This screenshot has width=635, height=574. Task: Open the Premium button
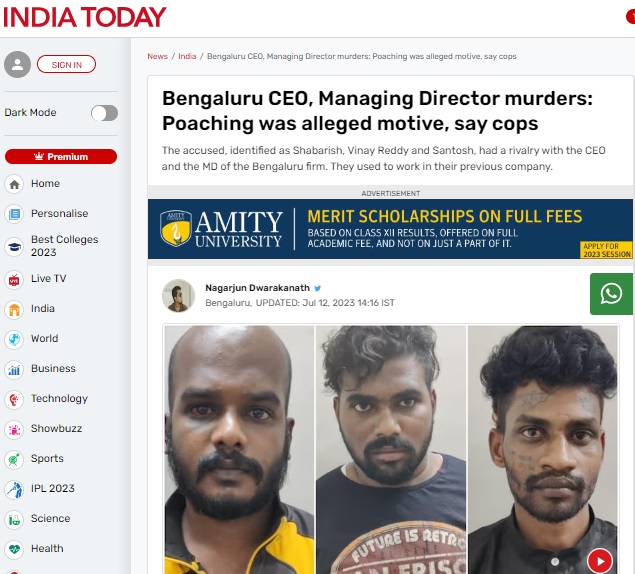[x=61, y=157]
